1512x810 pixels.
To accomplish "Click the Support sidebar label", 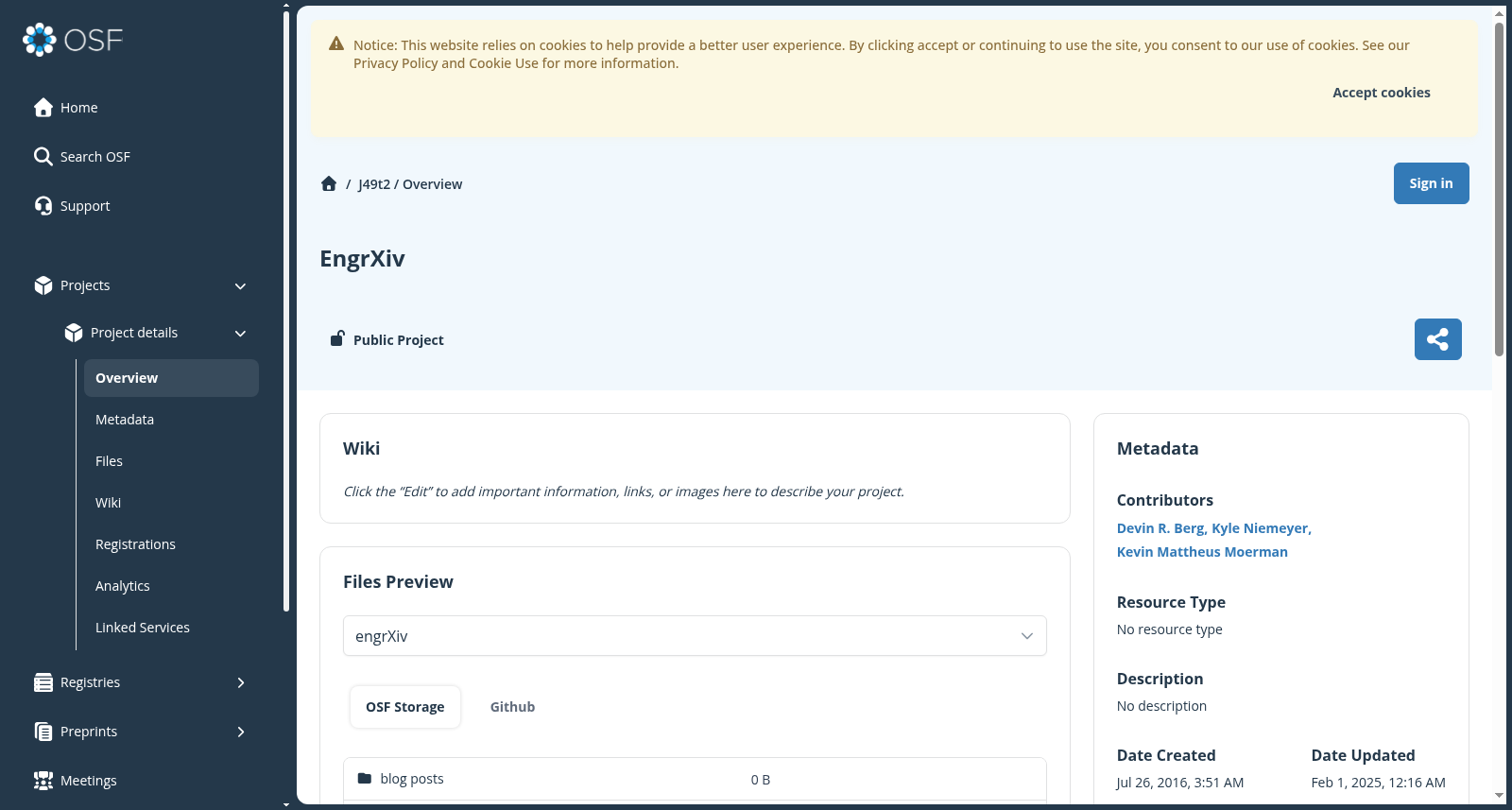I will [x=85, y=206].
